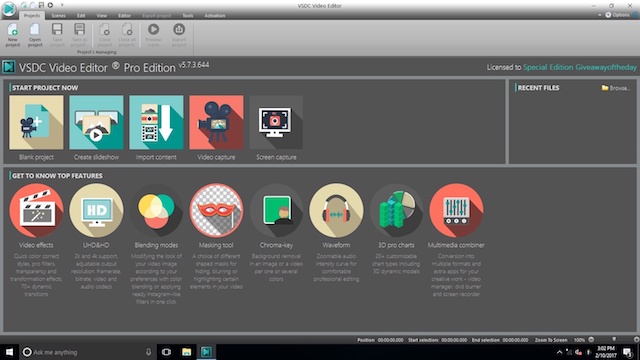This screenshot has width=640, height=360.
Task: Open the Export project ribbon tab
Action: click(157, 16)
